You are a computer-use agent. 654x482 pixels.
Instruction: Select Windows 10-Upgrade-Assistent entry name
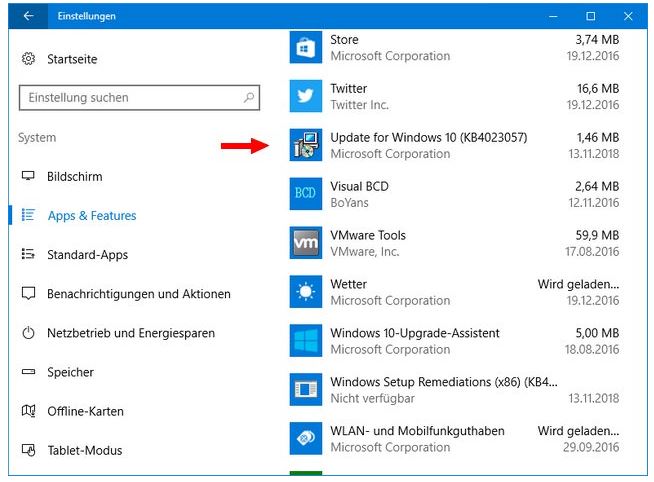[x=415, y=333]
